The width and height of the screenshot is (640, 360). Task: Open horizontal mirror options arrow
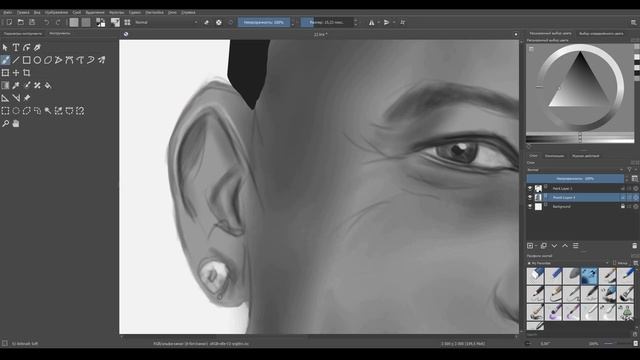378,22
